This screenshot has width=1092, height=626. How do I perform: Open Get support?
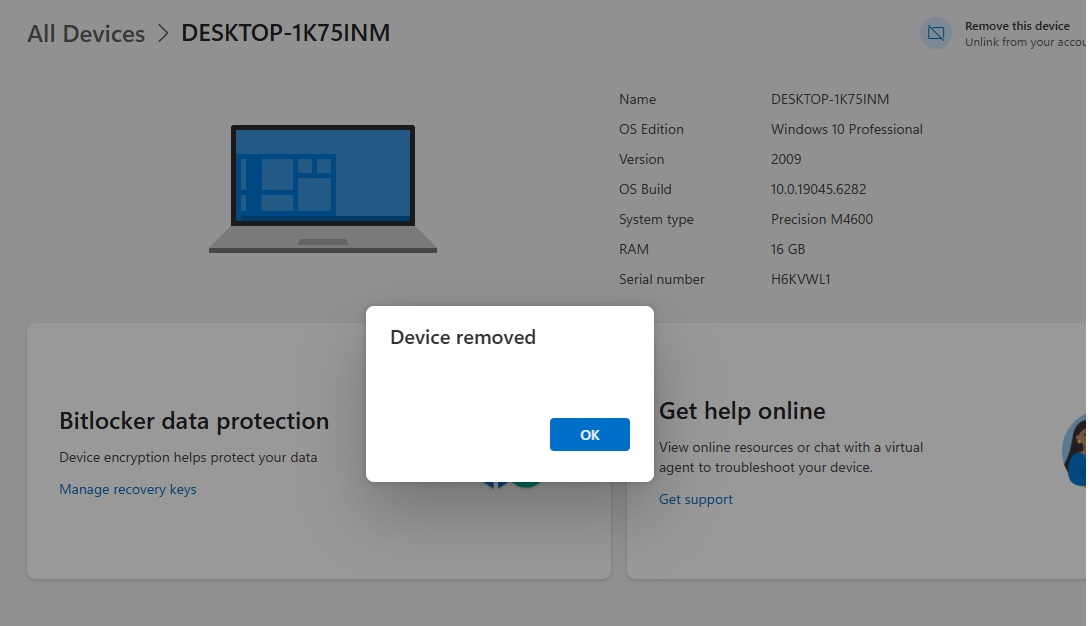(695, 499)
